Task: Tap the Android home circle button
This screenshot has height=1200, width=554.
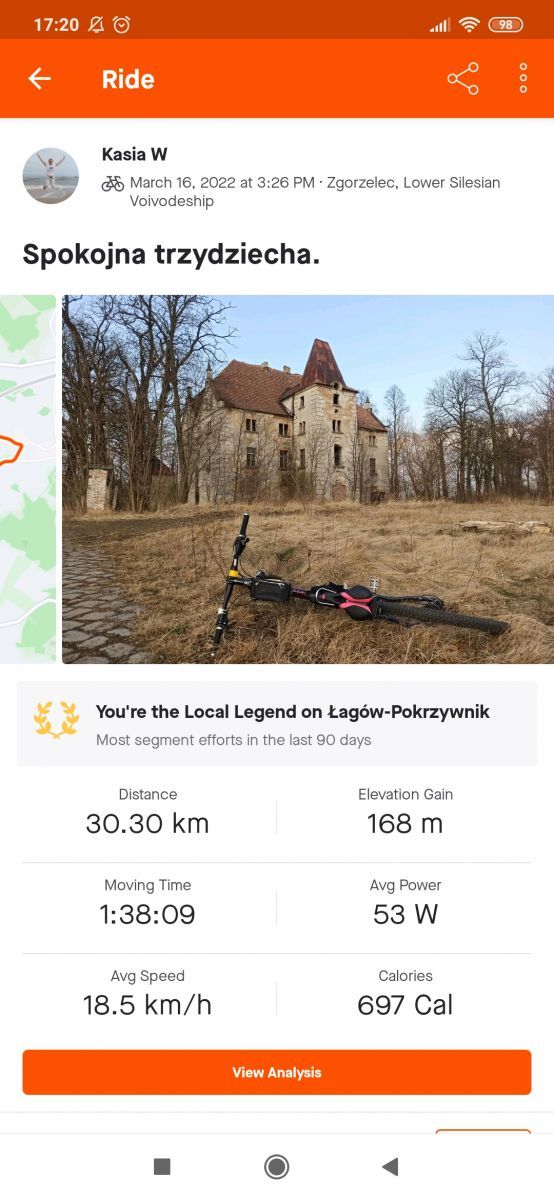Action: 277,1166
